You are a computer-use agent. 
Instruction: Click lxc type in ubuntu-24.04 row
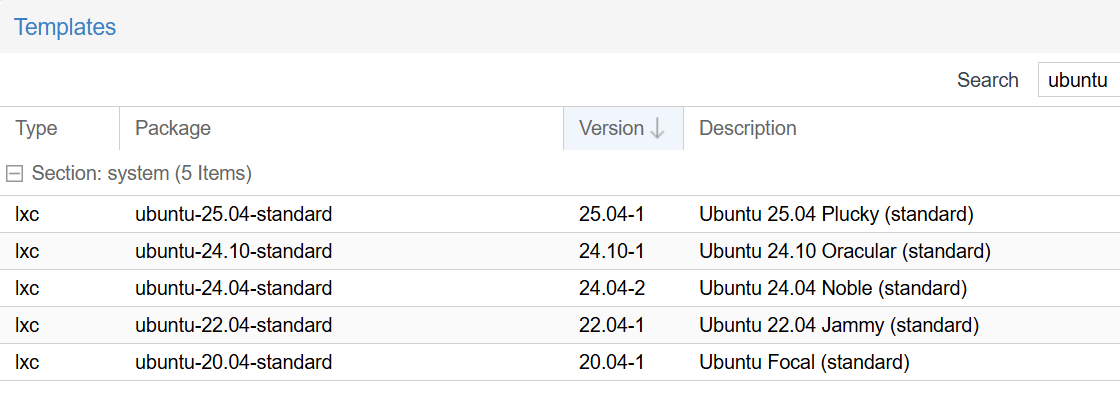[x=27, y=288]
